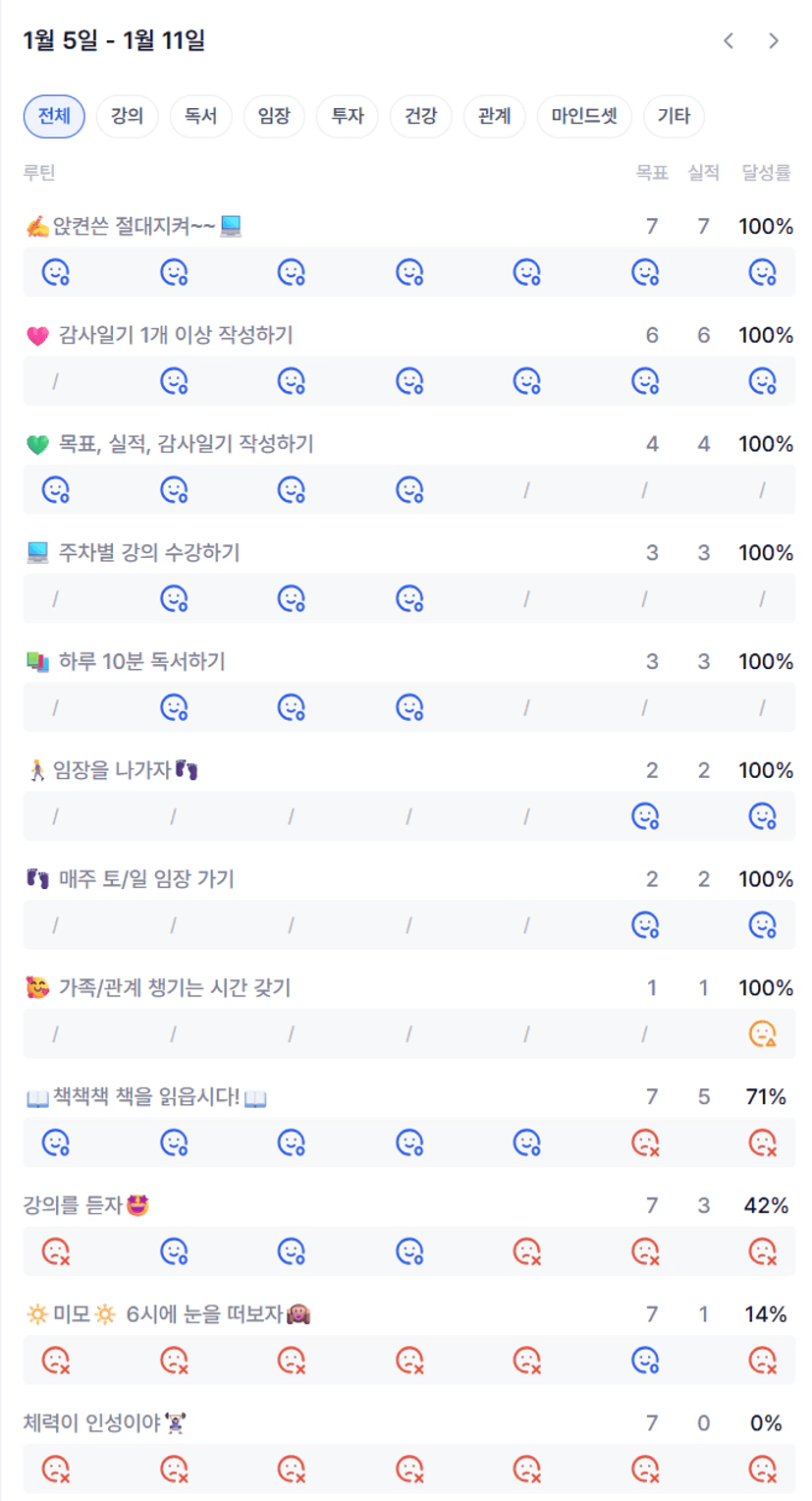Viewport: 812px width, 1501px height.
Task: Toggle first-day status in 체력이 인성이야 row
Action: [55, 1470]
